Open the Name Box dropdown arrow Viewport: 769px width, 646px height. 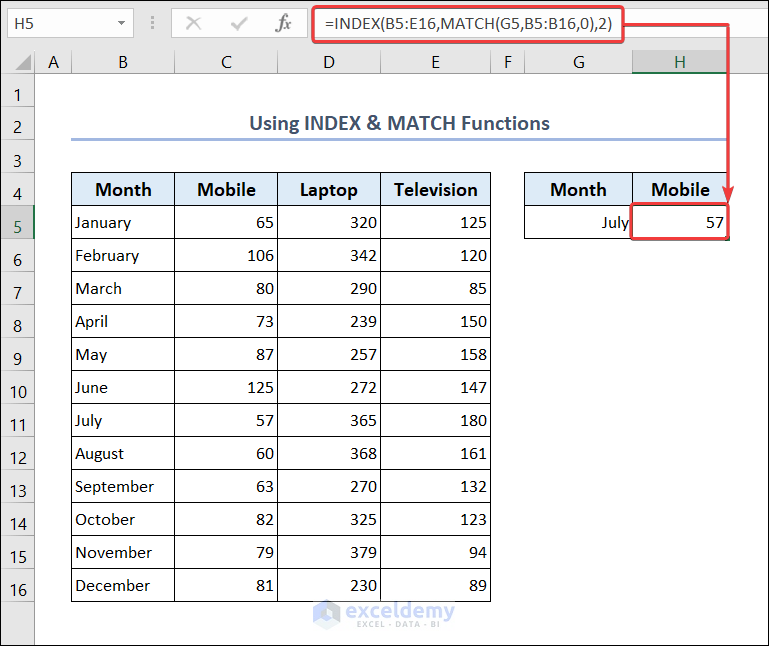pyautogui.click(x=121, y=23)
